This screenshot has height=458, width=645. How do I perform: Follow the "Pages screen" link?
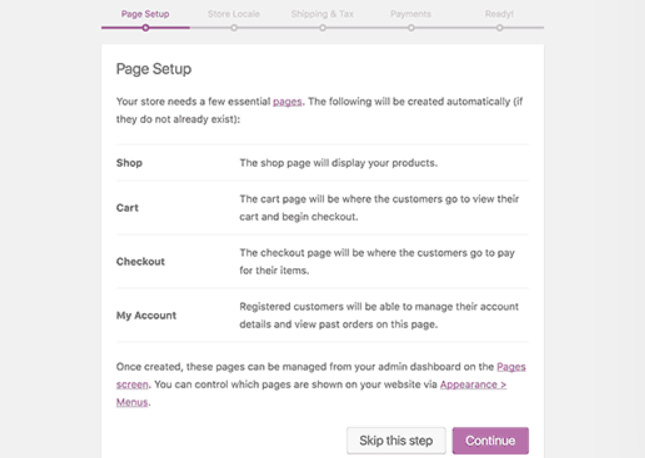click(510, 367)
